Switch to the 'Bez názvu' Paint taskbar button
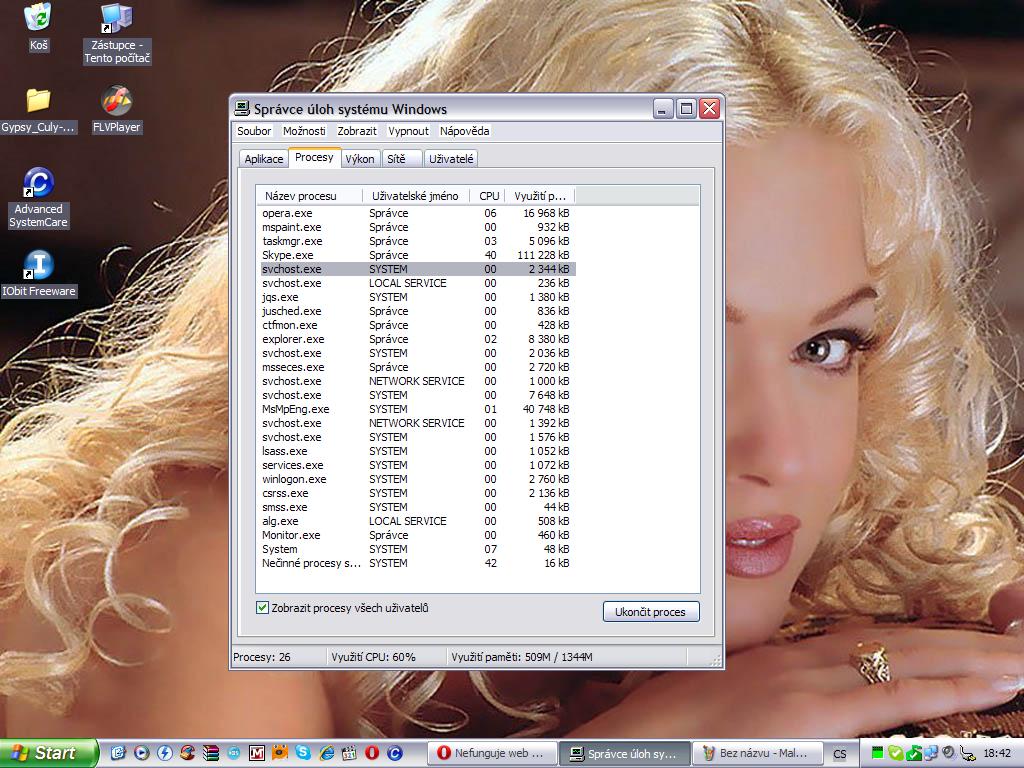Image resolution: width=1024 pixels, height=768 pixels. 758,753
